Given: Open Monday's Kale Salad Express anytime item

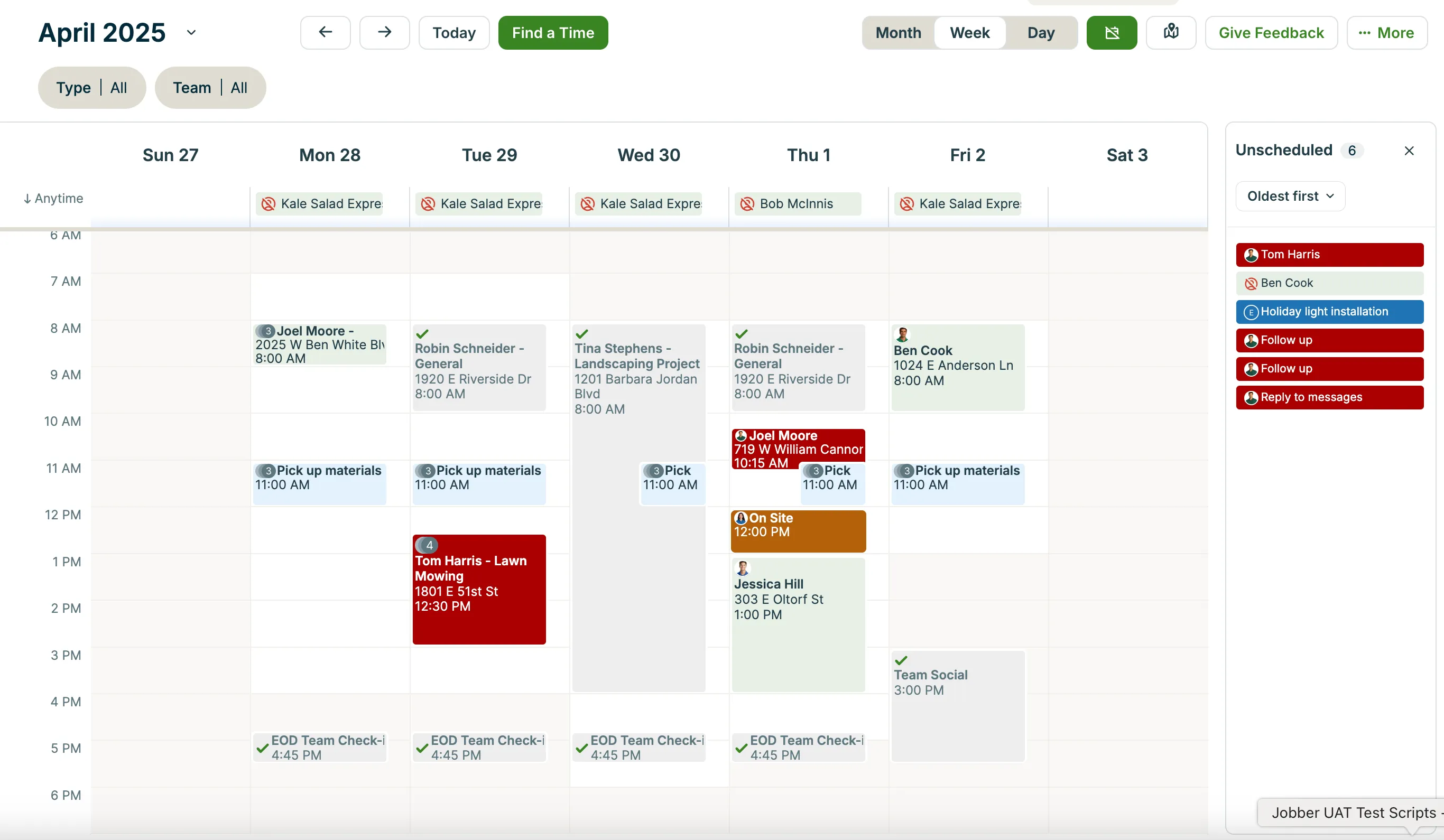Looking at the screenshot, I should click(319, 204).
